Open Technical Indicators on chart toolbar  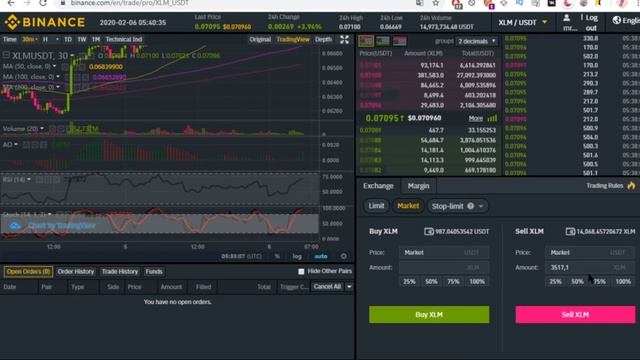124,40
